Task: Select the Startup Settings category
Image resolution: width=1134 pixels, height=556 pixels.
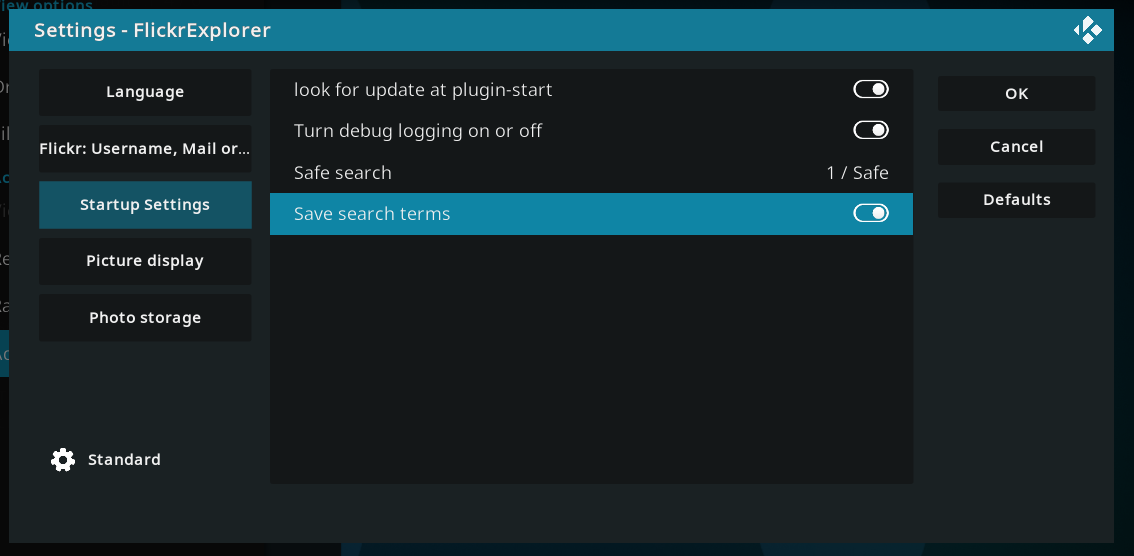Action: click(145, 205)
